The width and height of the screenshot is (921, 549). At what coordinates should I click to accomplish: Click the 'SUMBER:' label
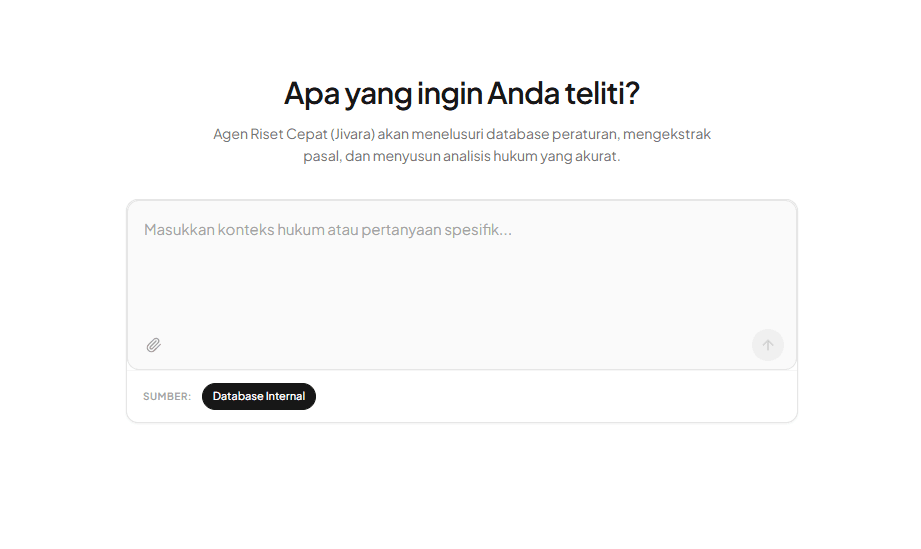tap(167, 397)
